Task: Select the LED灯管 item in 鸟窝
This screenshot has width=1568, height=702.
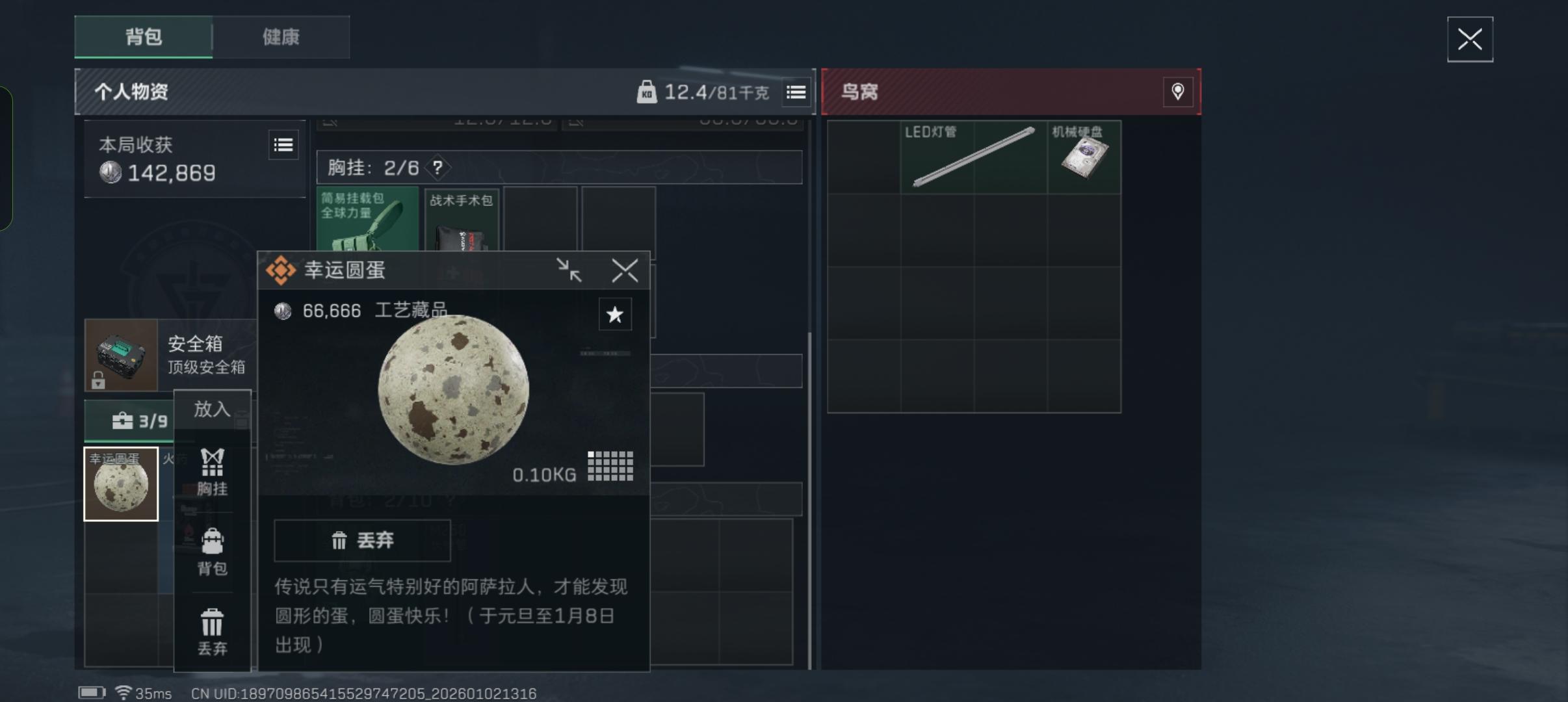Action: click(973, 157)
